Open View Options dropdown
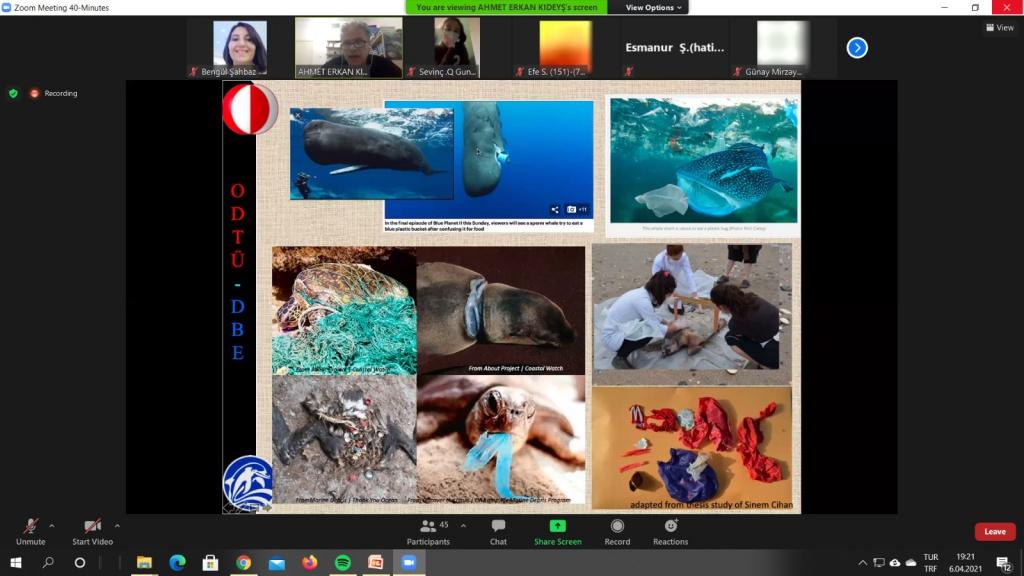Image resolution: width=1024 pixels, height=576 pixels. click(x=653, y=7)
